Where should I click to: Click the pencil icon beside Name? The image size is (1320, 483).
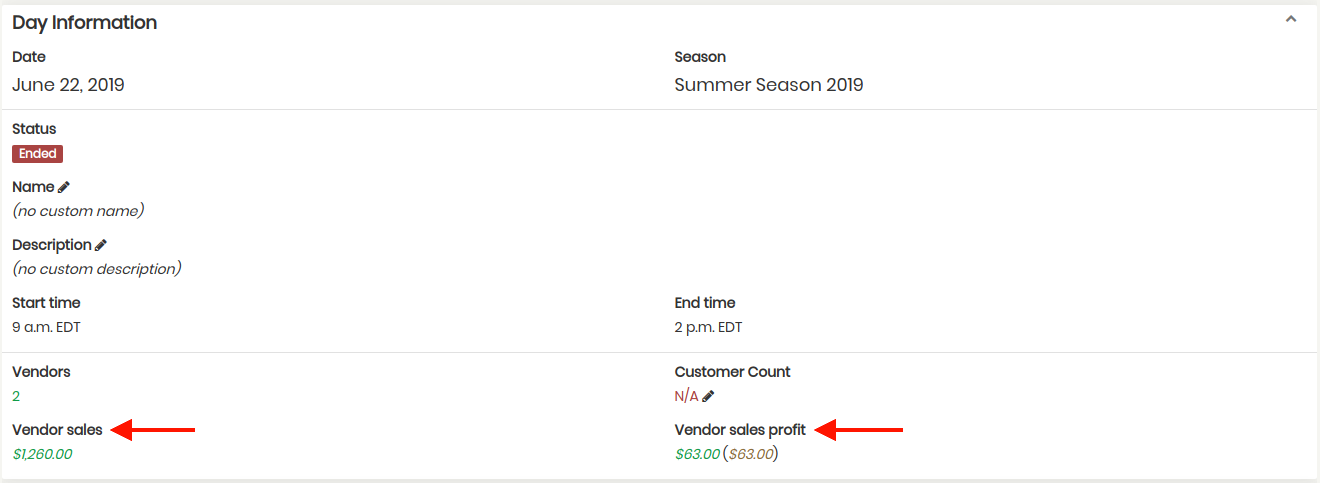[64, 187]
